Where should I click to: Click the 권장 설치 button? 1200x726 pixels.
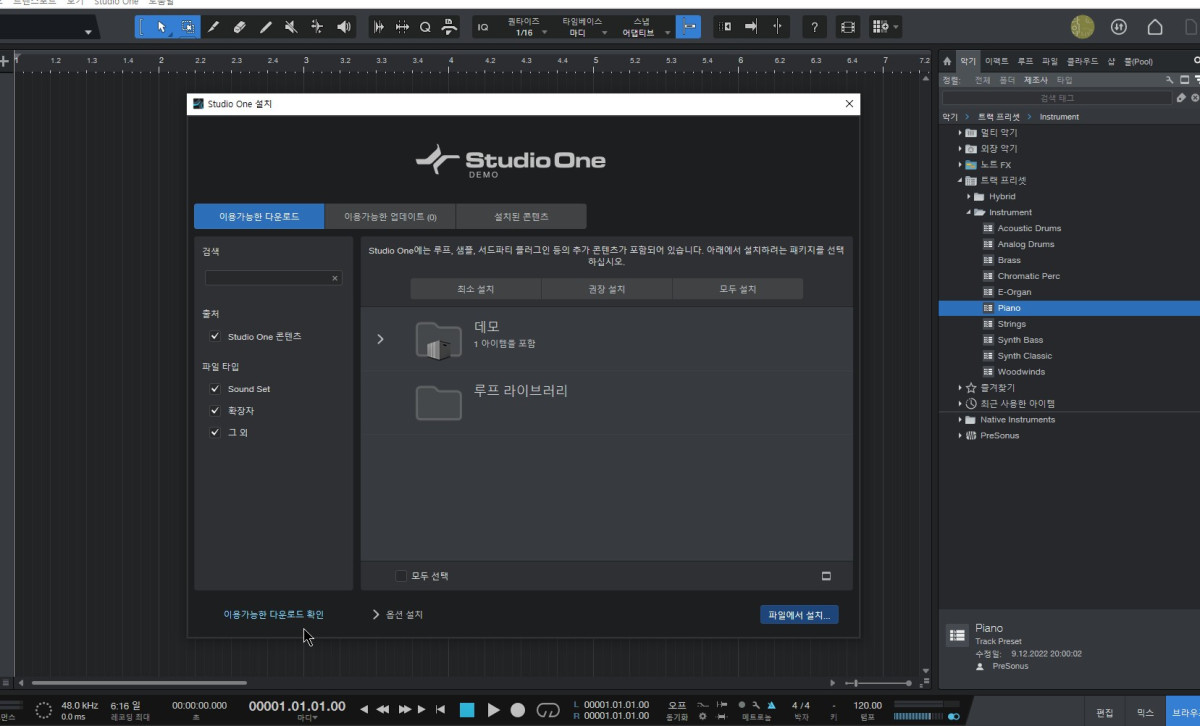(x=607, y=289)
